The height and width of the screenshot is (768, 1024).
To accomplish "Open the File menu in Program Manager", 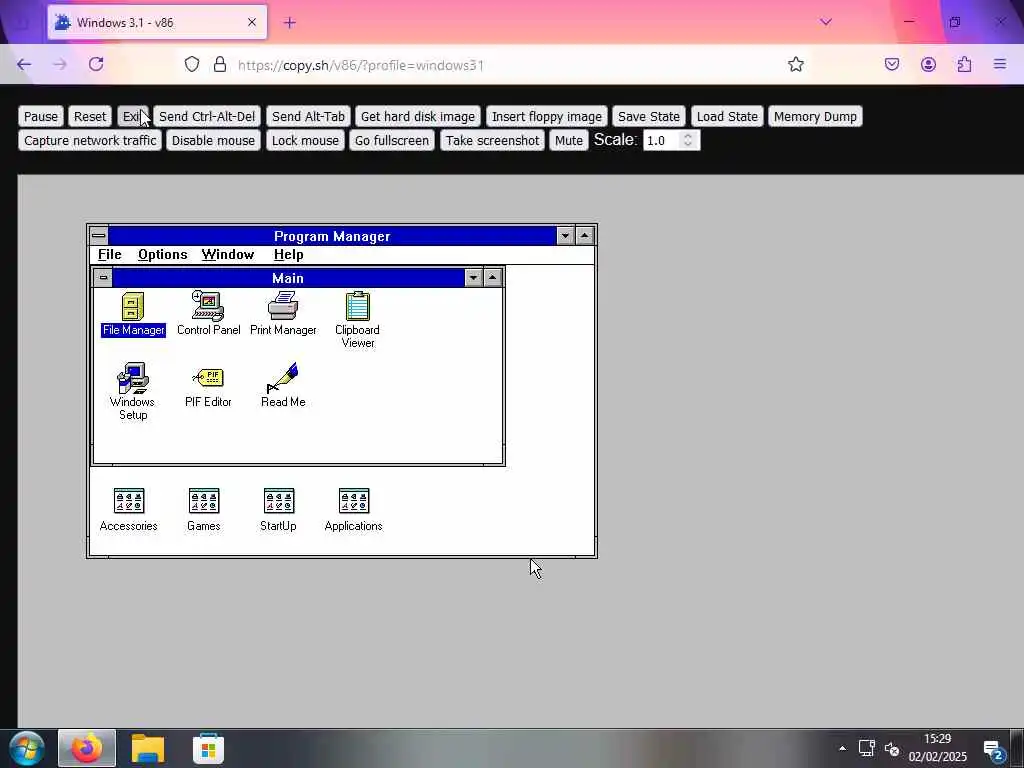I will (110, 255).
